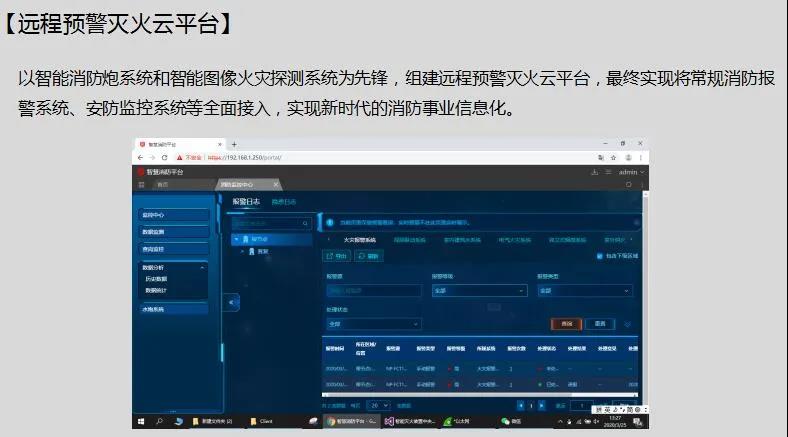Select the 火灾报警系统 system tab
The width and height of the screenshot is (788, 437).
358,240
